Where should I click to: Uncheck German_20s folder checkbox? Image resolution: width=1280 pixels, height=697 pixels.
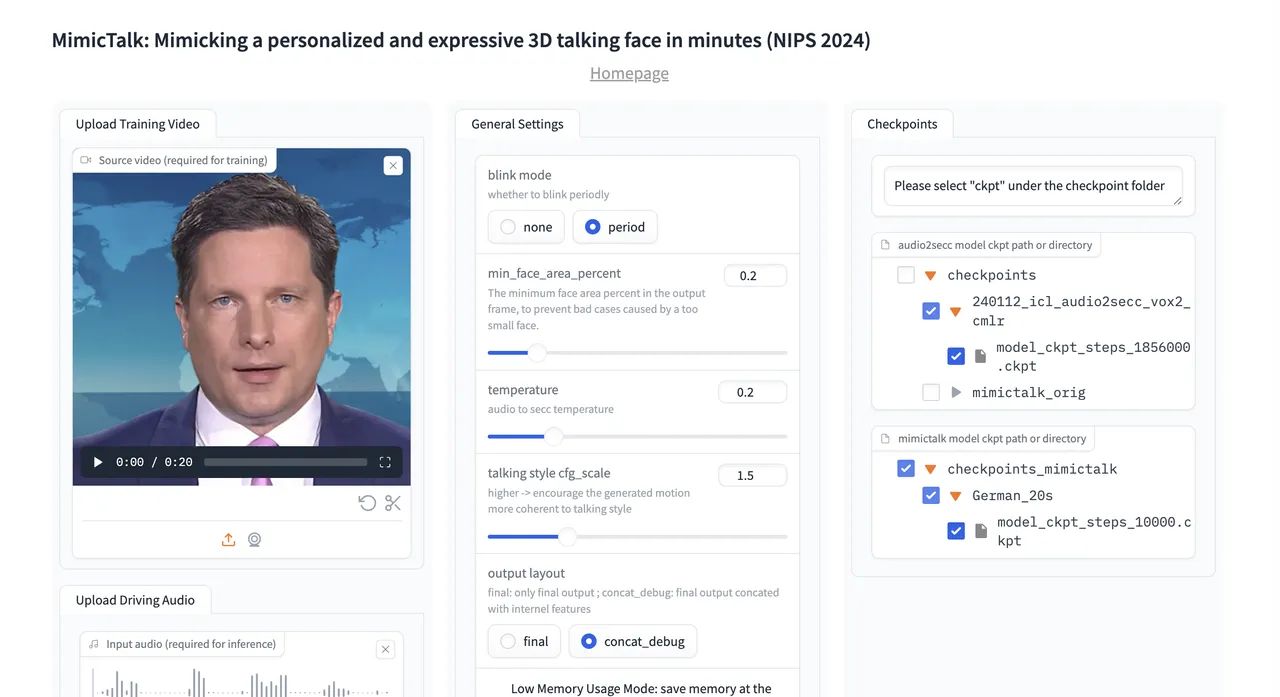[931, 495]
